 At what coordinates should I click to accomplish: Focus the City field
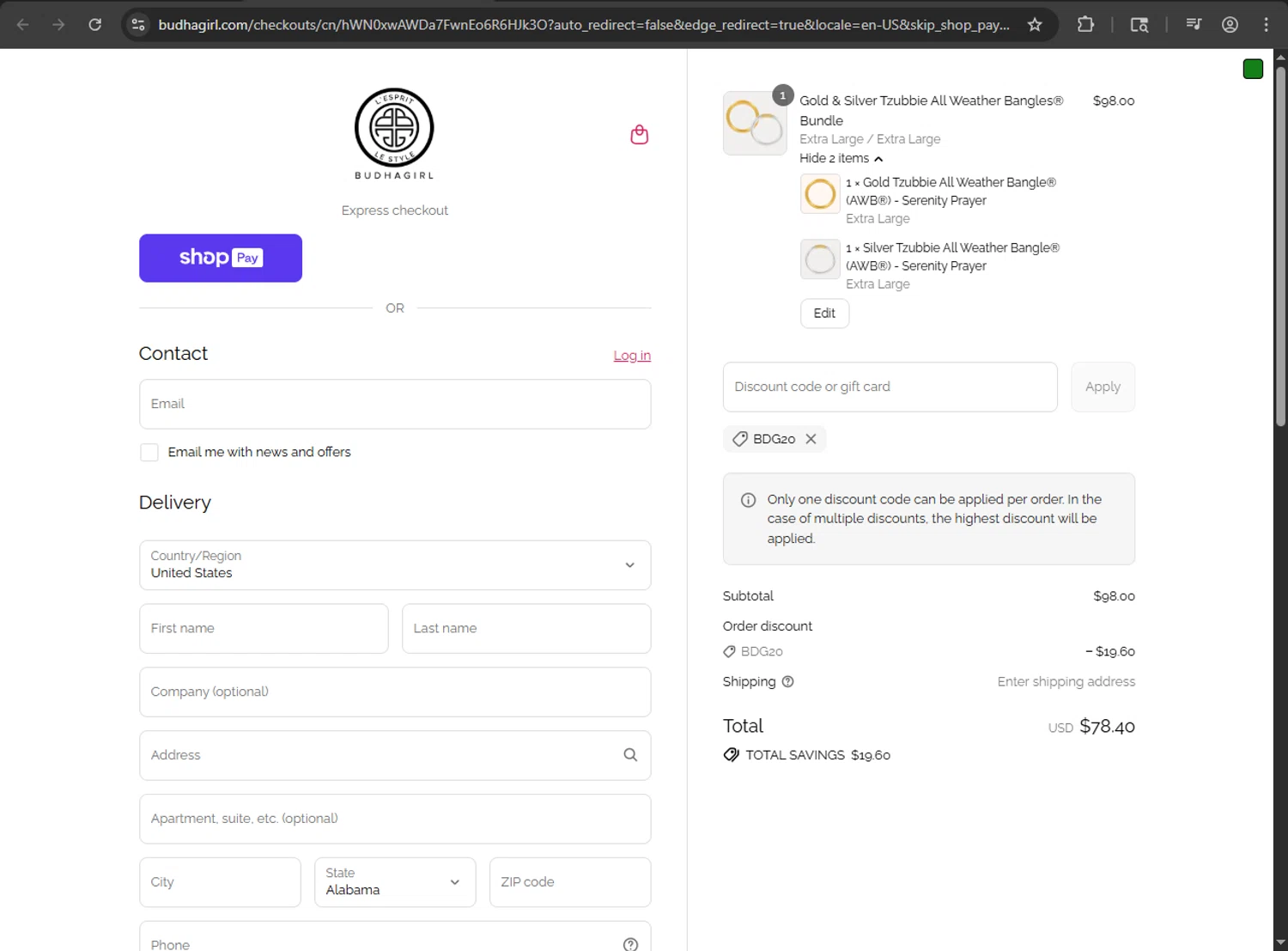pos(220,882)
